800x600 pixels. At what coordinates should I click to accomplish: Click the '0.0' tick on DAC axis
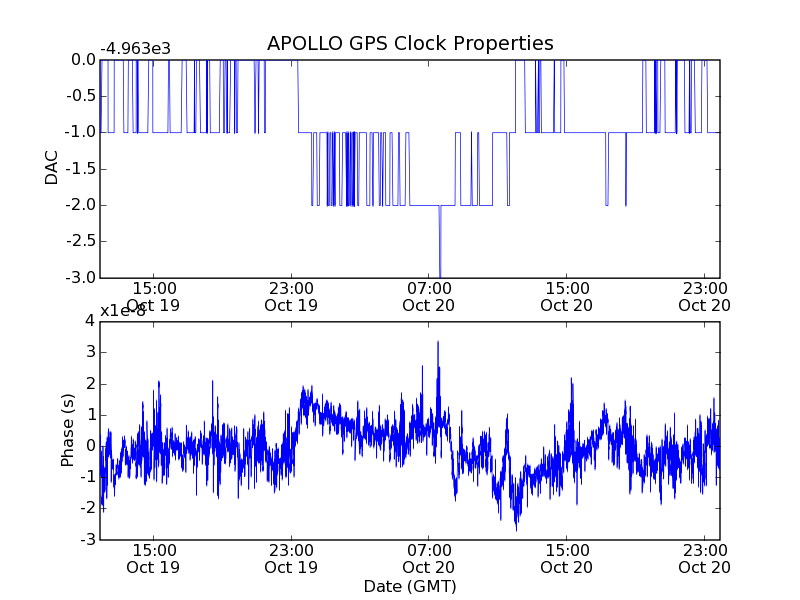(x=84, y=60)
